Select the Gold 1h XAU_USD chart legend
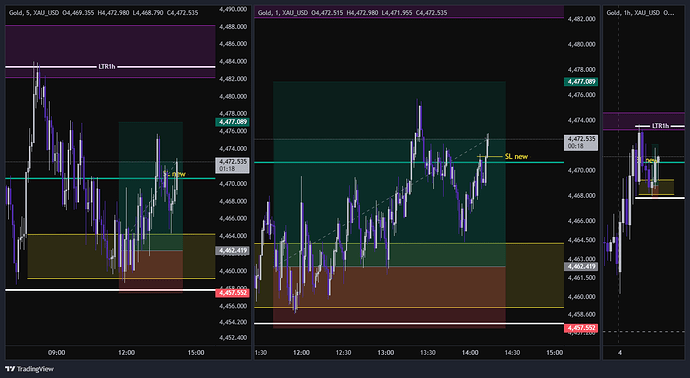Viewport: 690px width, 378px height. (x=640, y=13)
